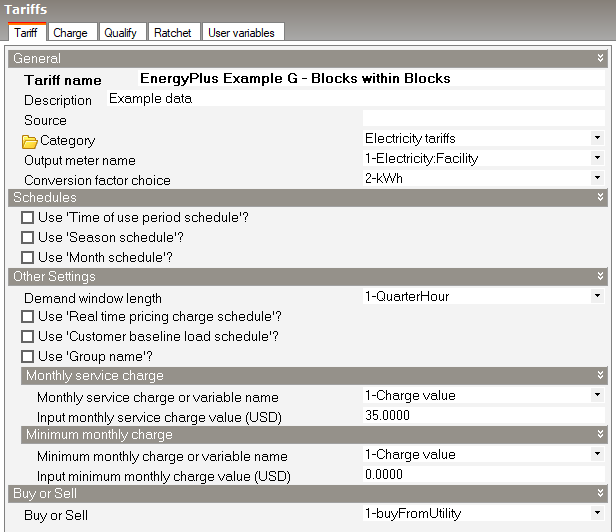Collapse the Other Settings section
The image size is (616, 532).
[600, 277]
